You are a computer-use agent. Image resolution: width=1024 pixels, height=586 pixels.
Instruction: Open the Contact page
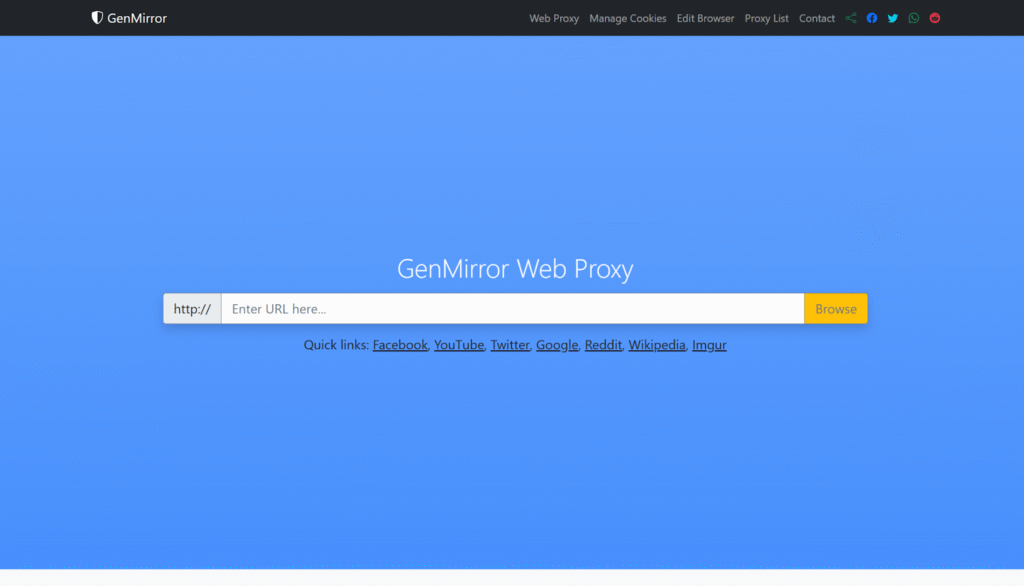[x=817, y=18]
